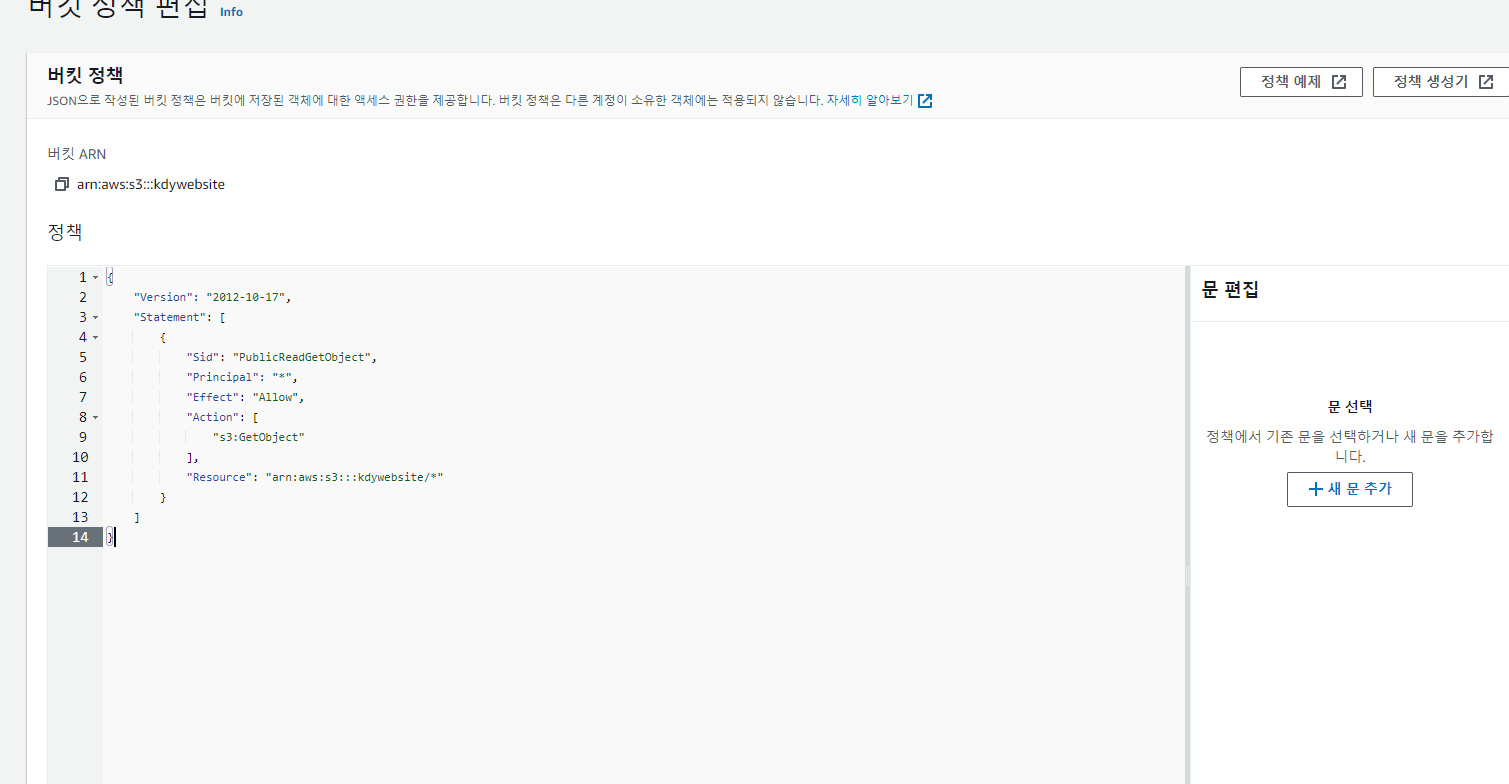Open the 정책 예제 button

click(1301, 82)
